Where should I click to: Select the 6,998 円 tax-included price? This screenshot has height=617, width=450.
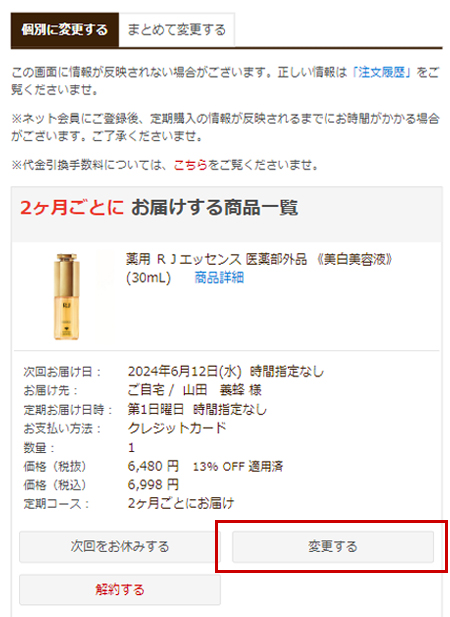[x=153, y=485]
